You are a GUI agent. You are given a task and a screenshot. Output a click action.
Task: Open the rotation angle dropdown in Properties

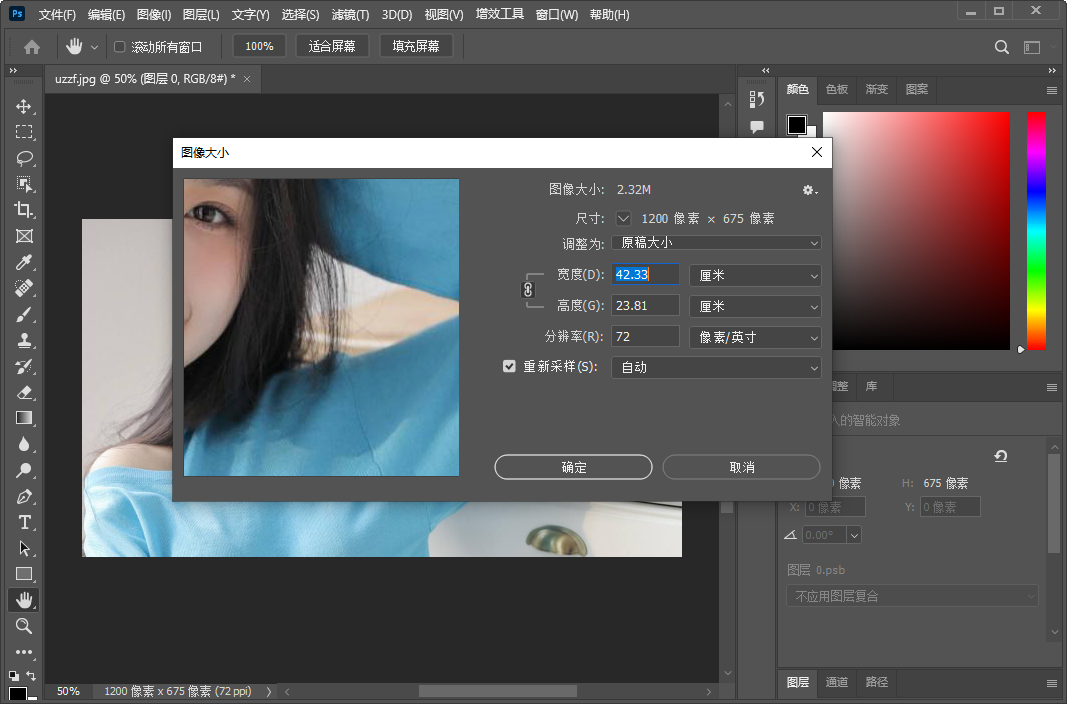(x=854, y=535)
